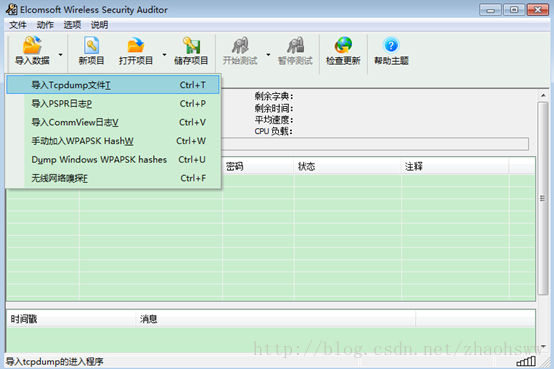This screenshot has height=369, width=554.
Task: Click the main panel vertical scrollbar thumb
Action: pos(542,198)
